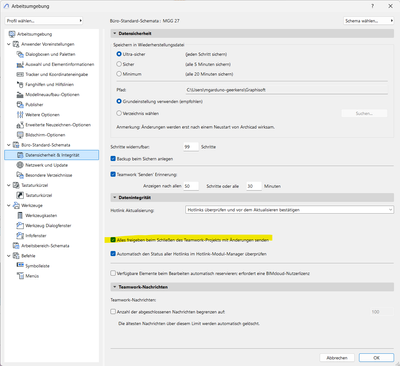Image resolution: width=400 pixels, height=366 pixels.
Task: Collapse the Datensicherheit section
Action: pos(115,33)
